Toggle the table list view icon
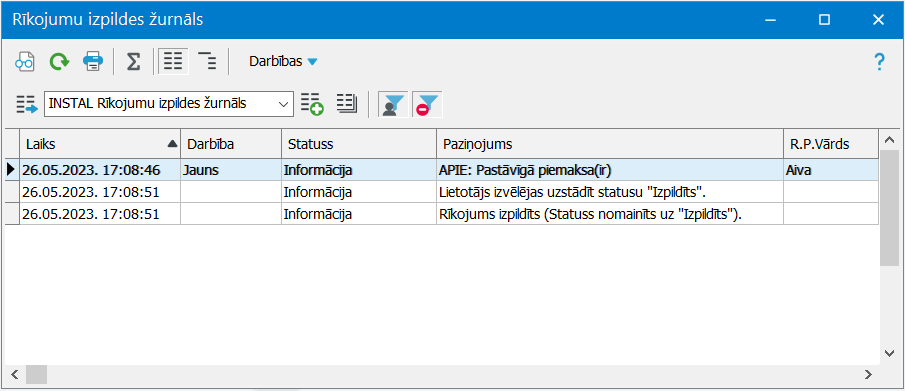905x391 pixels. pos(173,61)
